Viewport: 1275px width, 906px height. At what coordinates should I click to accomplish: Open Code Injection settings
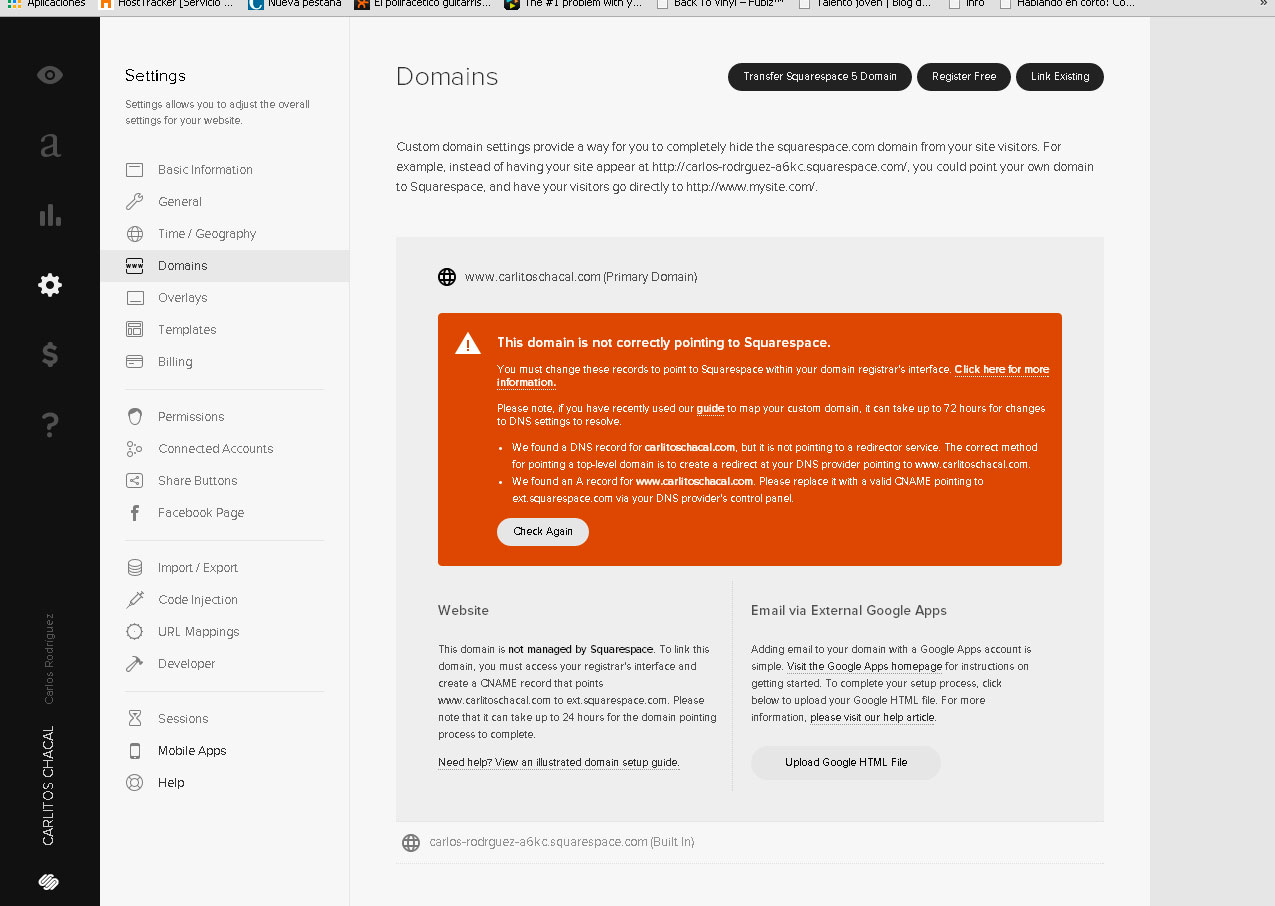(x=198, y=600)
